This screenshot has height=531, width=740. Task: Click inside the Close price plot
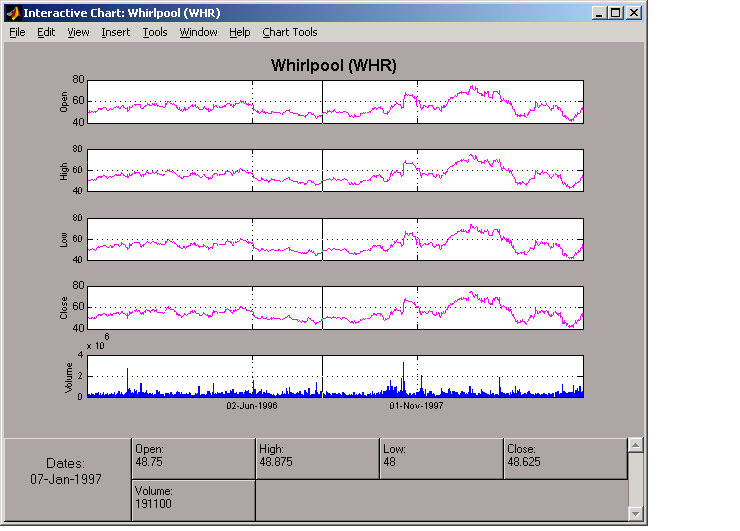pos(336,308)
